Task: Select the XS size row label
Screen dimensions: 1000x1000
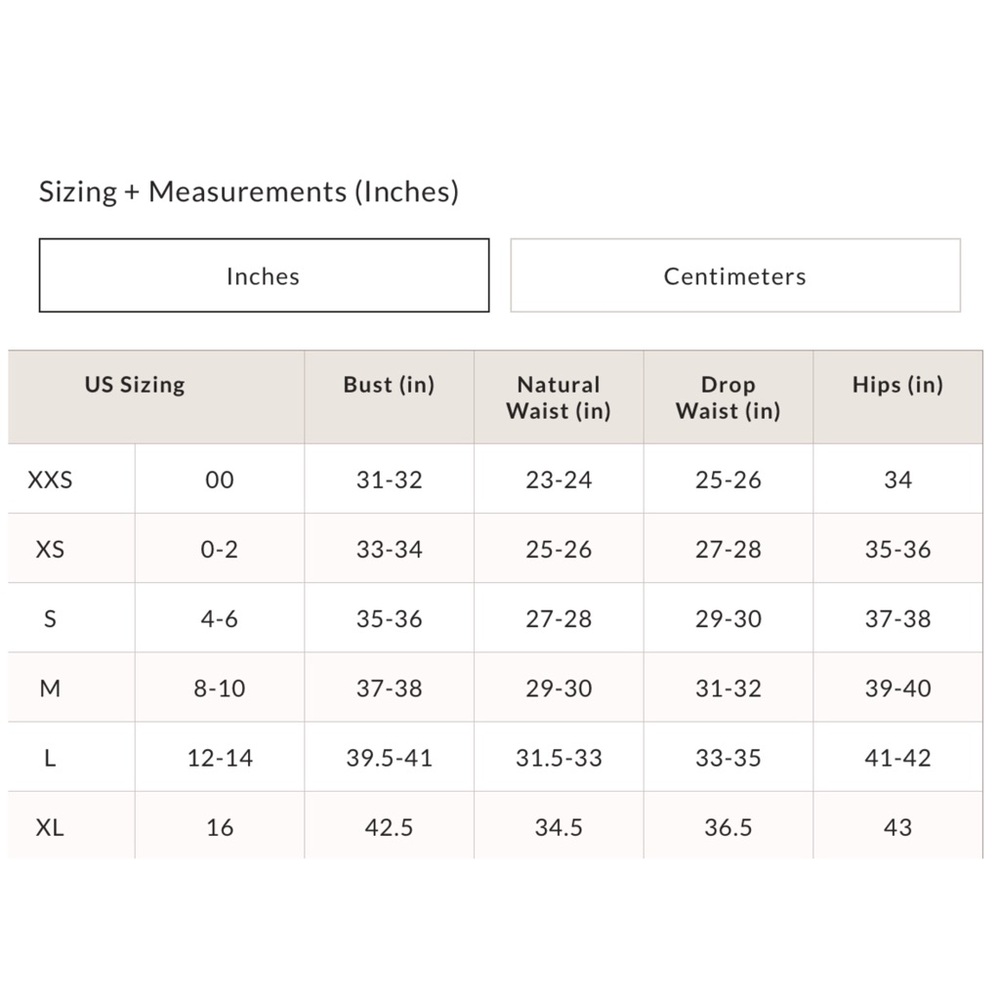Action: (x=50, y=549)
